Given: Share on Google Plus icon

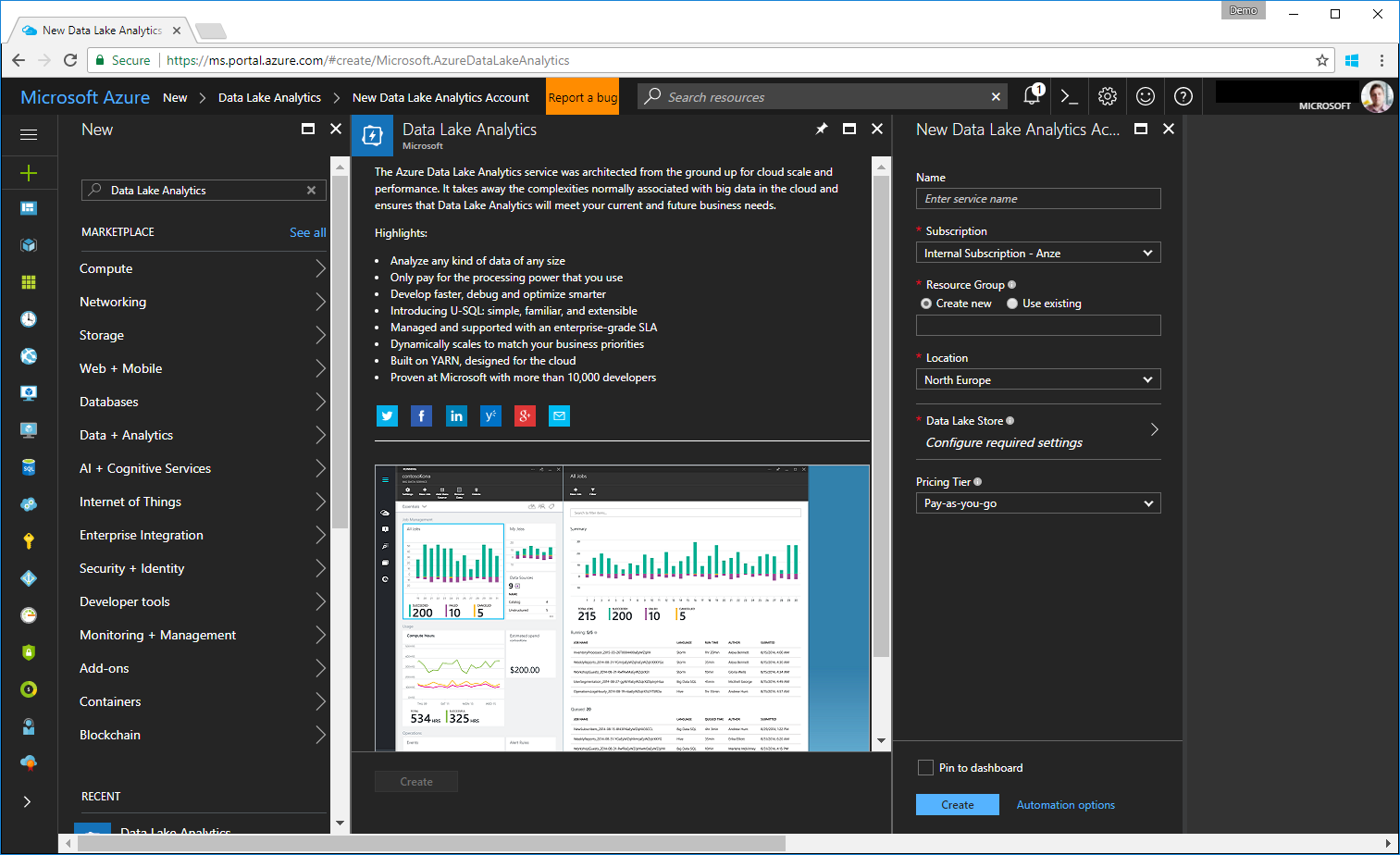Looking at the screenshot, I should pos(525,416).
